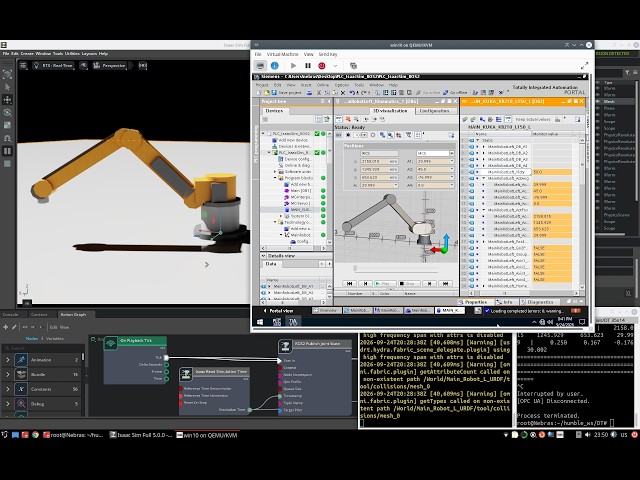
Task: Open Windows Start menu in the VM
Action: point(260,322)
